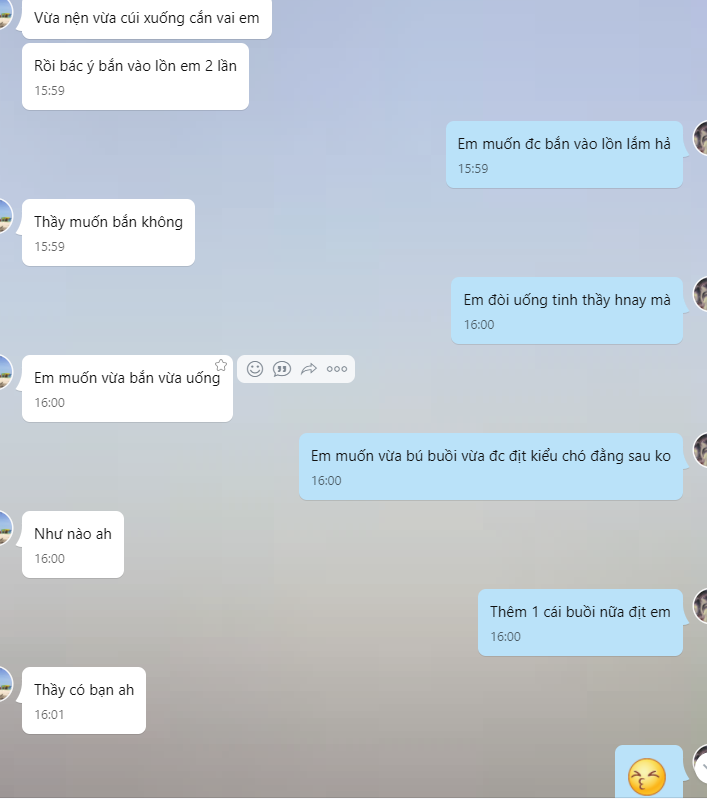Open sender avatar beside "Thầy có bạn ah"

point(5,684)
